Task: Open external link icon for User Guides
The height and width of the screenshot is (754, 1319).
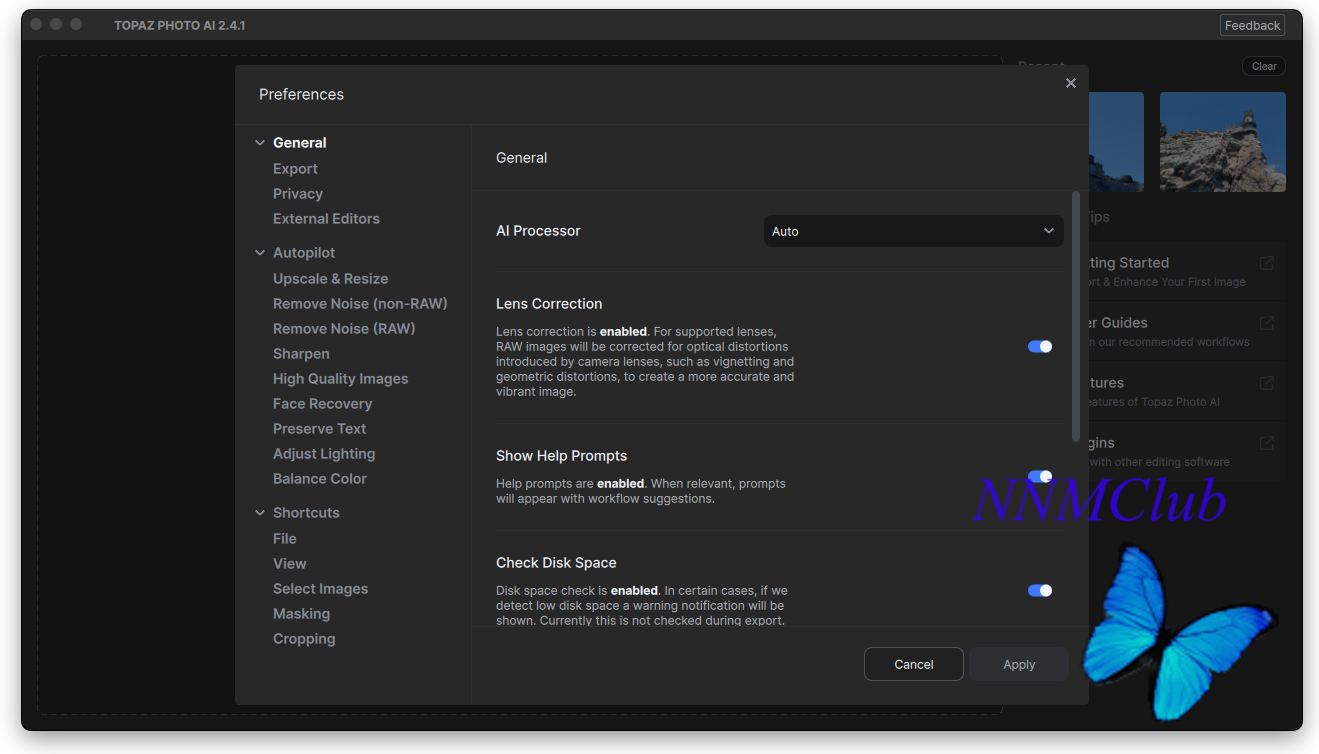Action: (x=1267, y=323)
